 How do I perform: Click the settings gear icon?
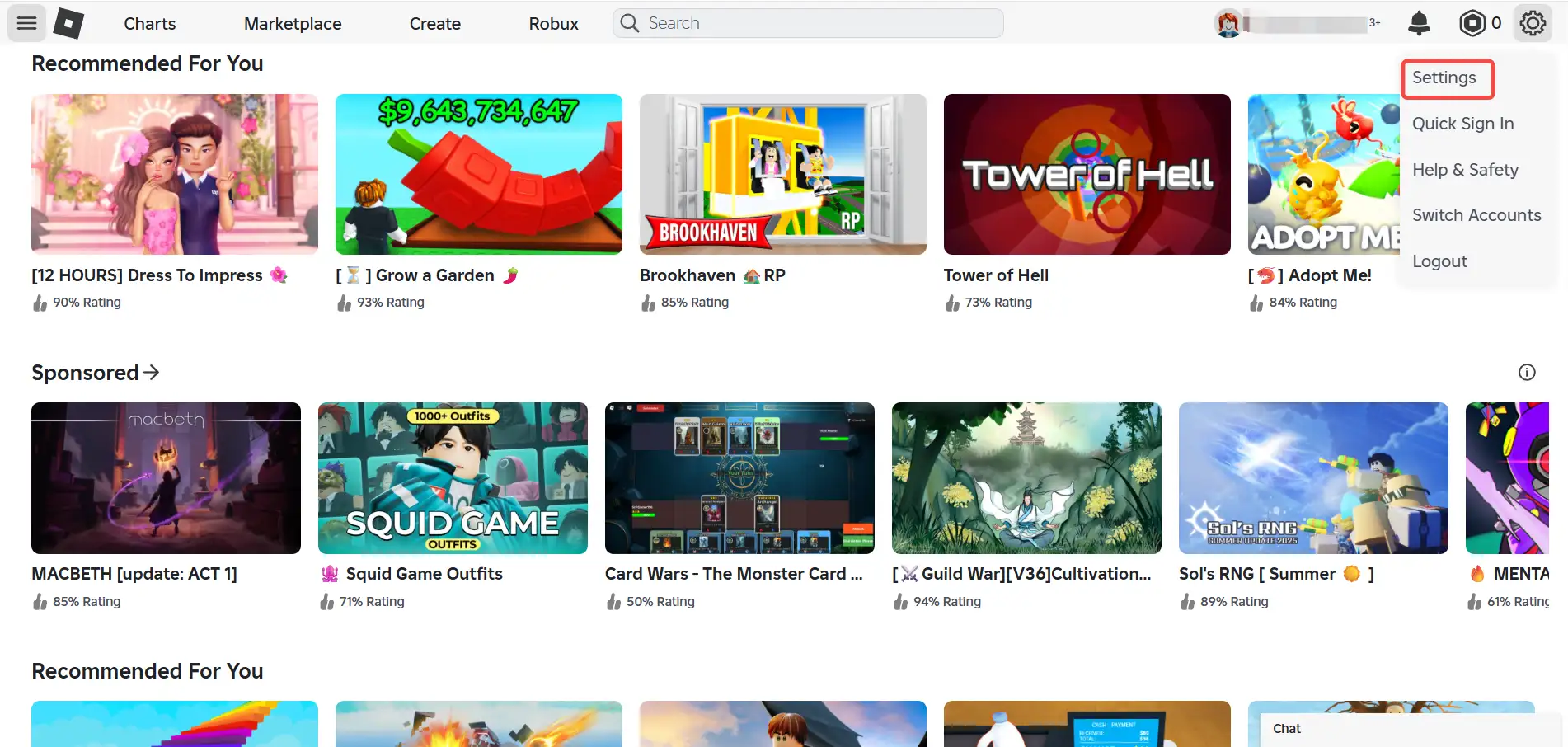[x=1533, y=23]
